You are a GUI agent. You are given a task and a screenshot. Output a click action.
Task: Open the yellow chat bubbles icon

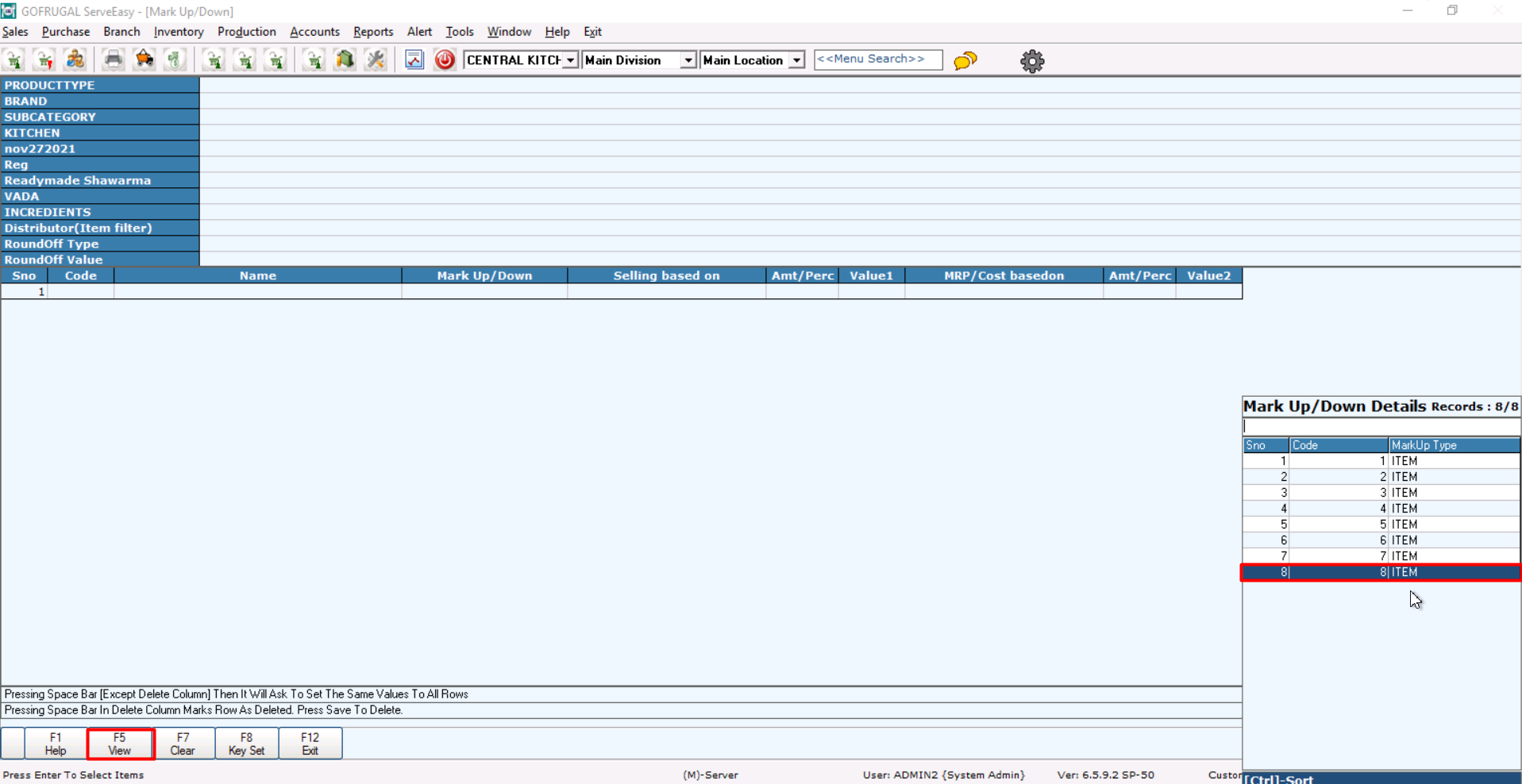tap(965, 60)
